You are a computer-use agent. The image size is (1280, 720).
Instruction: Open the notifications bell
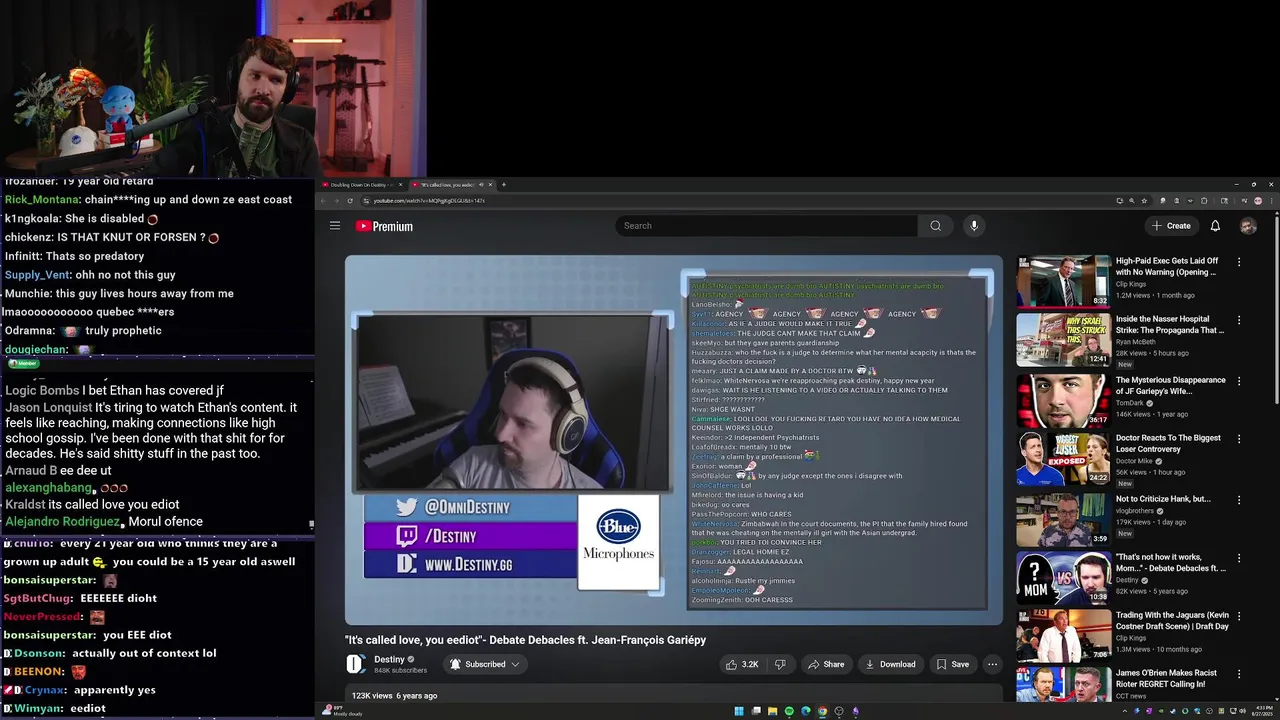(x=1215, y=226)
